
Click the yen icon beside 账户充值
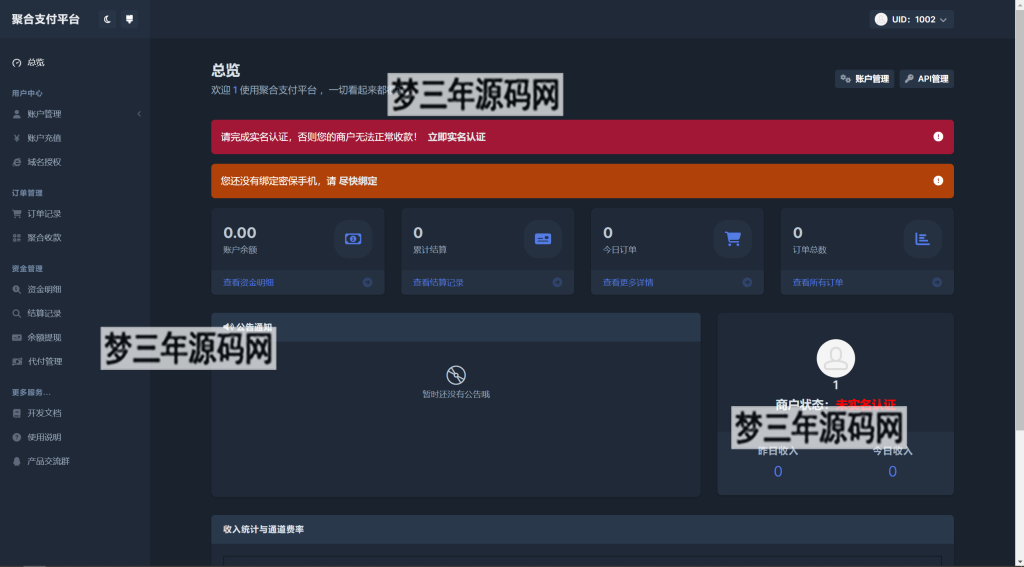click(17, 138)
